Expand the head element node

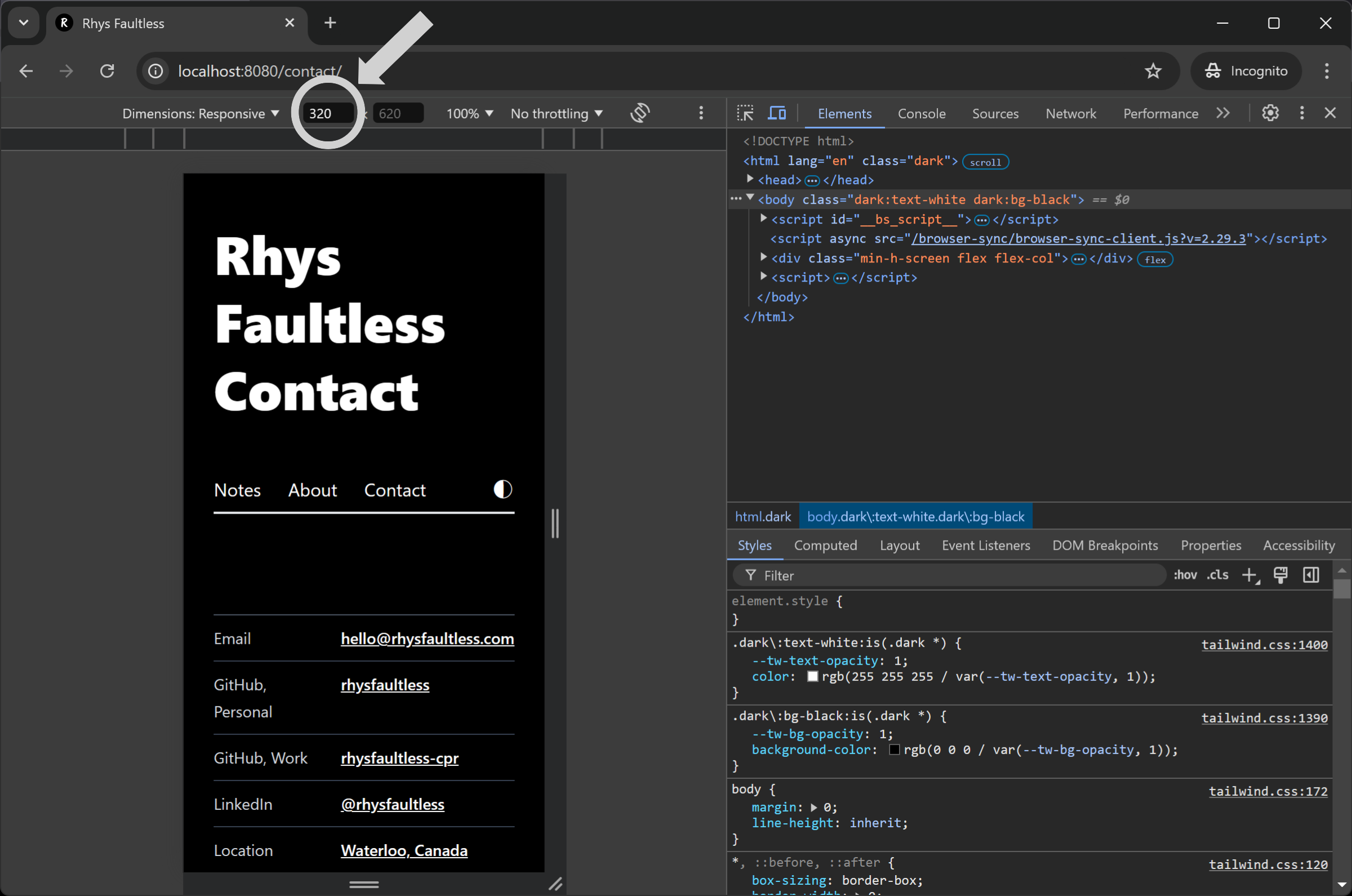tap(750, 179)
